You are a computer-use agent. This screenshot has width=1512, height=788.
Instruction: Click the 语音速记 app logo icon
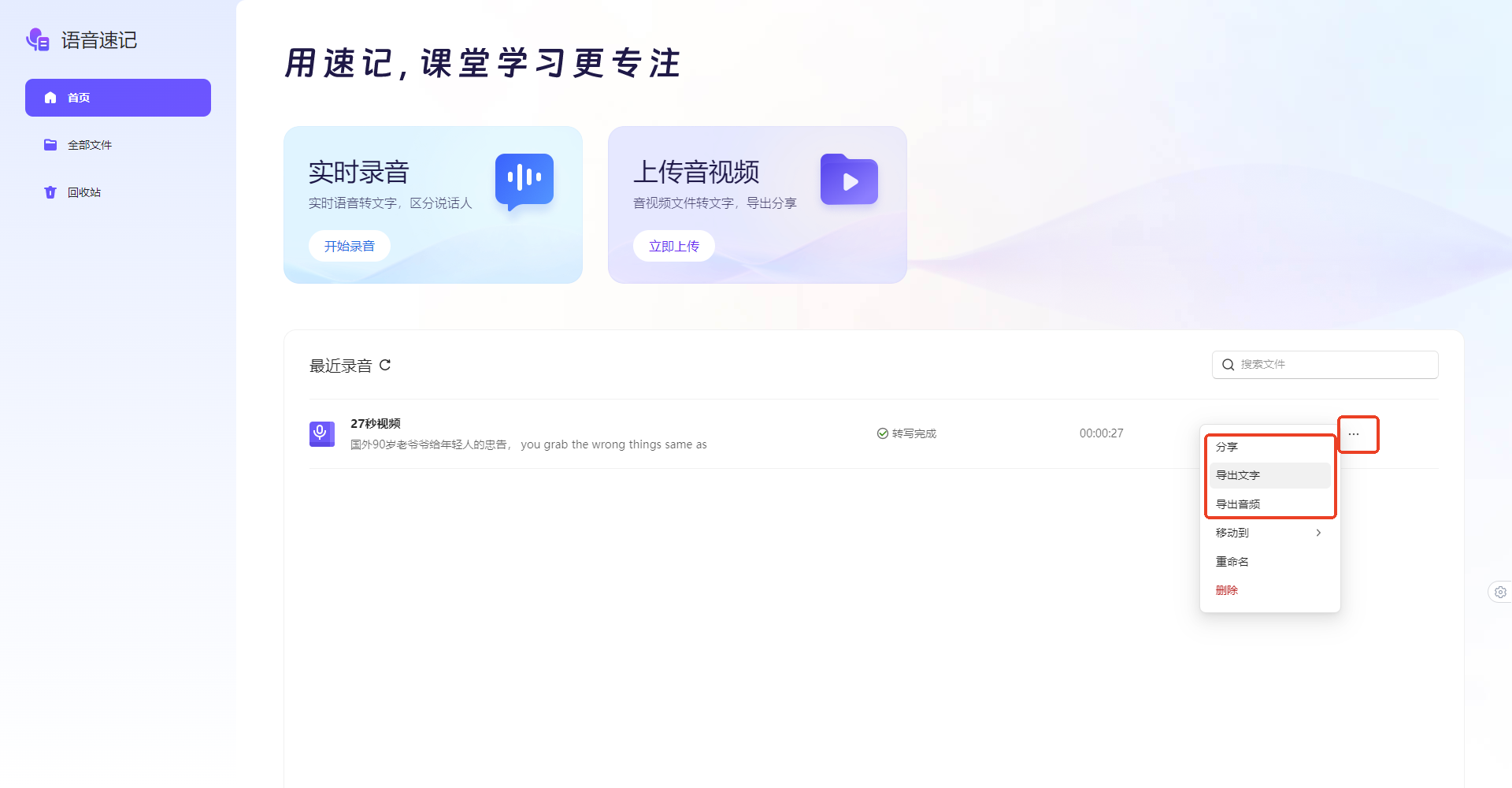click(x=38, y=39)
